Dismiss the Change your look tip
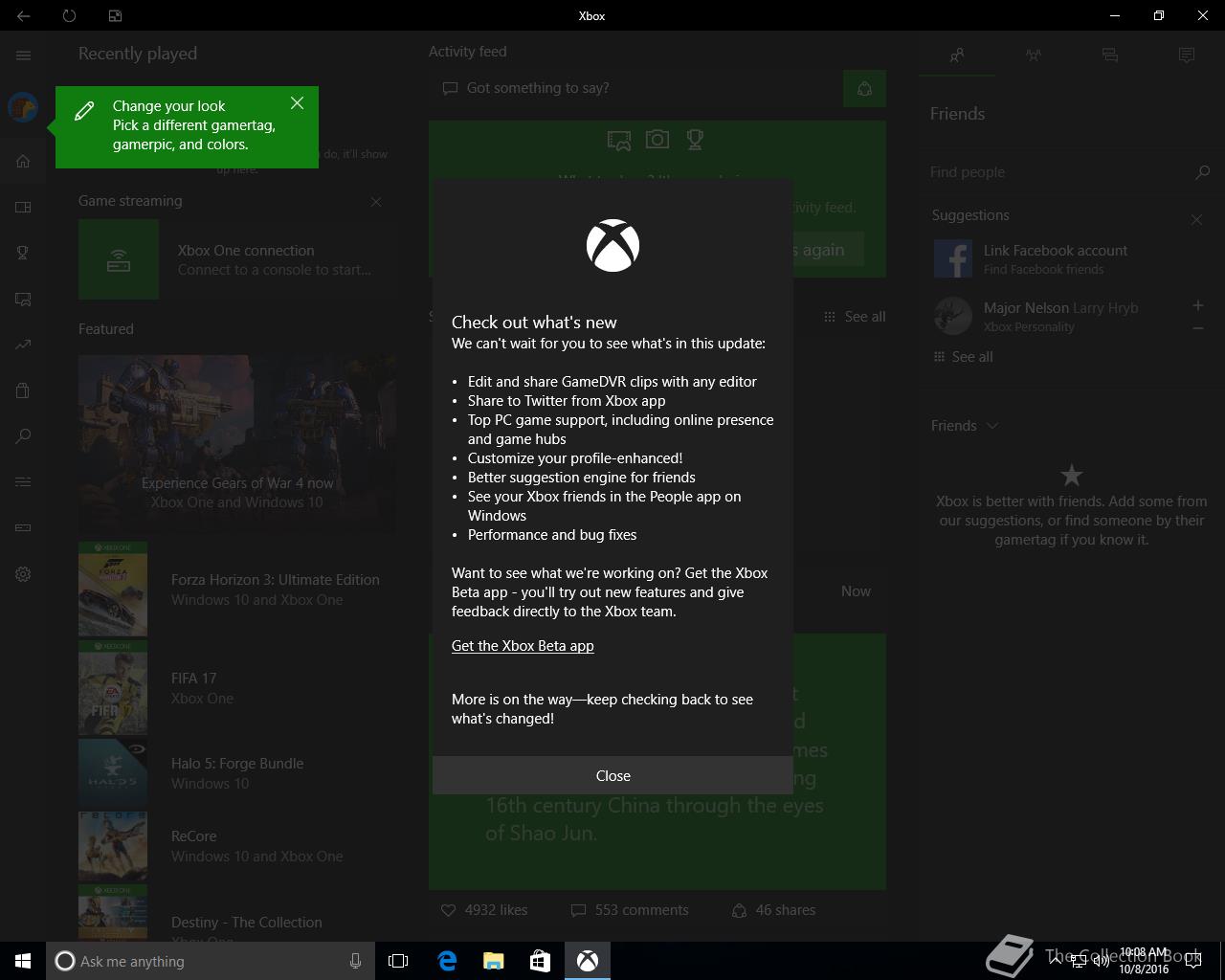The width and height of the screenshot is (1225, 980). coord(297,103)
